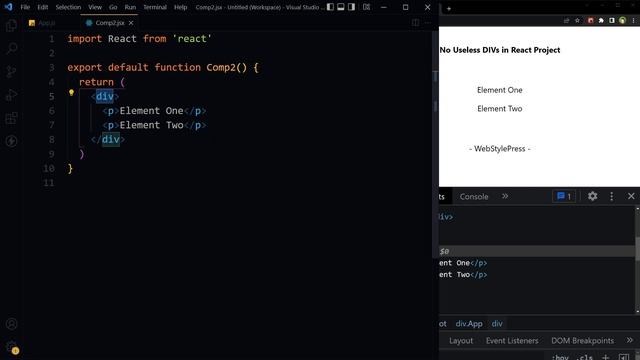
Task: Open DevTools customize three-dot menu
Action: click(611, 196)
